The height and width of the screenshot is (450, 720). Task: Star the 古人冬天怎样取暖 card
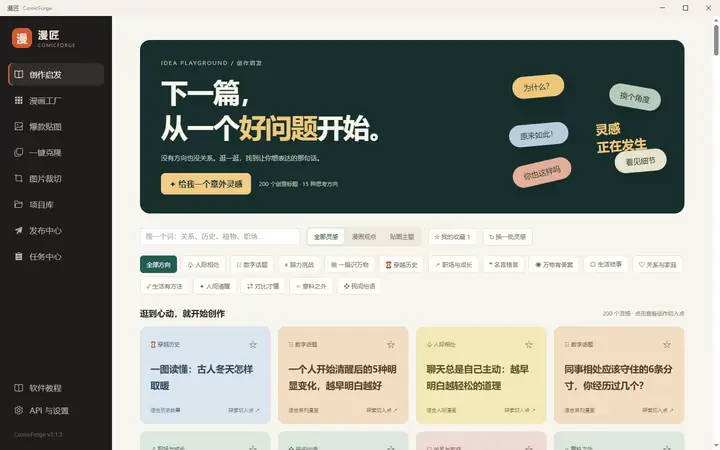pyautogui.click(x=253, y=344)
